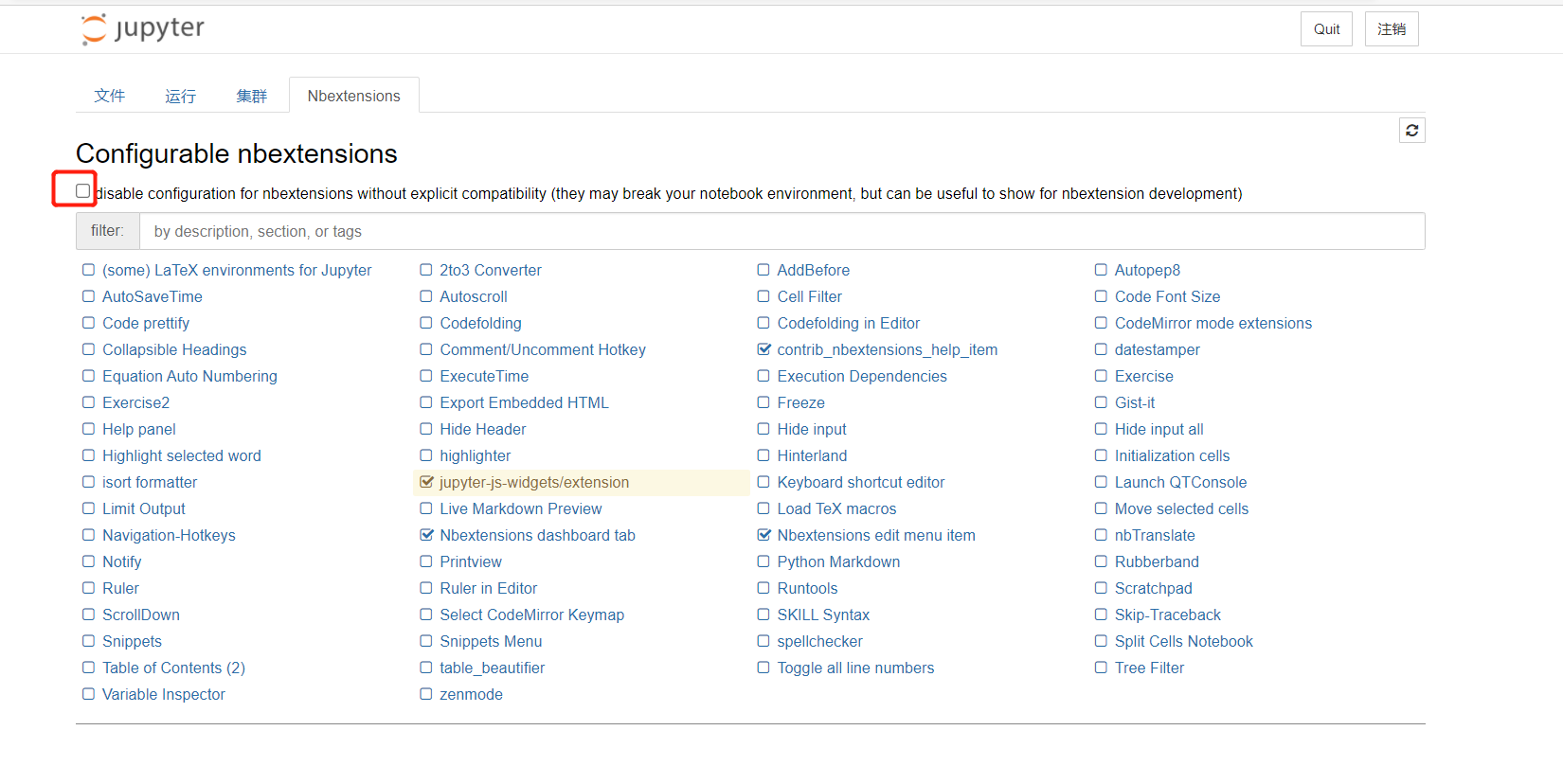This screenshot has height=784, width=1563.
Task: Open the CodeMirror mode extensions link
Action: (1213, 323)
